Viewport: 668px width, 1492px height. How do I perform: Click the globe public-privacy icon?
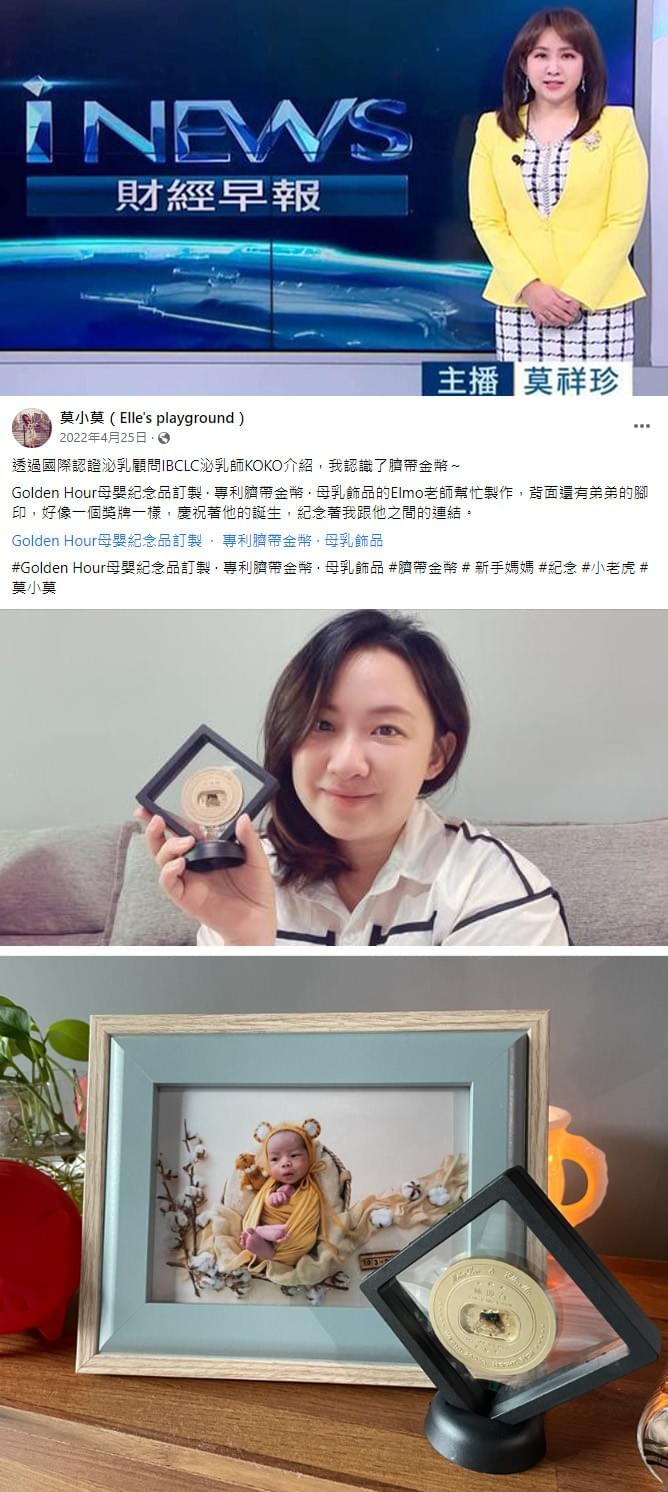[164, 438]
